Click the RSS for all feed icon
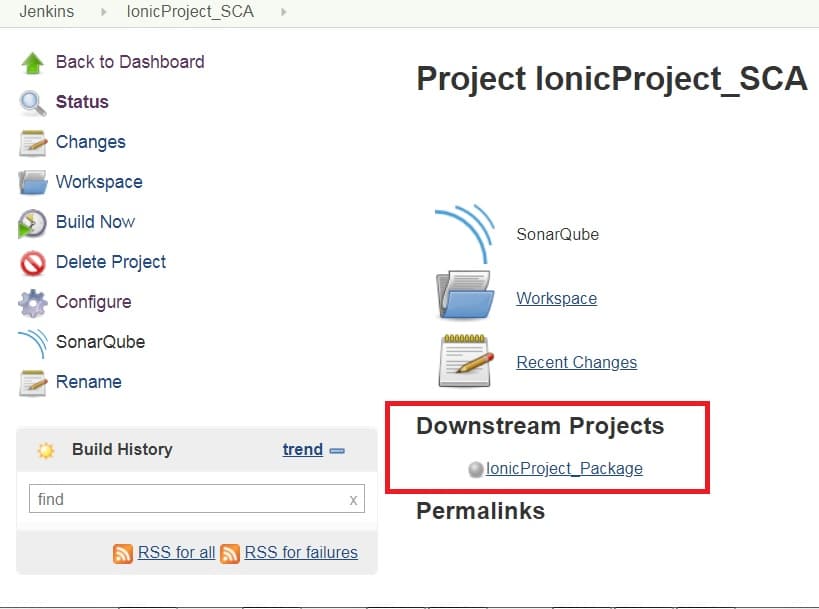The width and height of the screenshot is (819, 609). click(123, 553)
